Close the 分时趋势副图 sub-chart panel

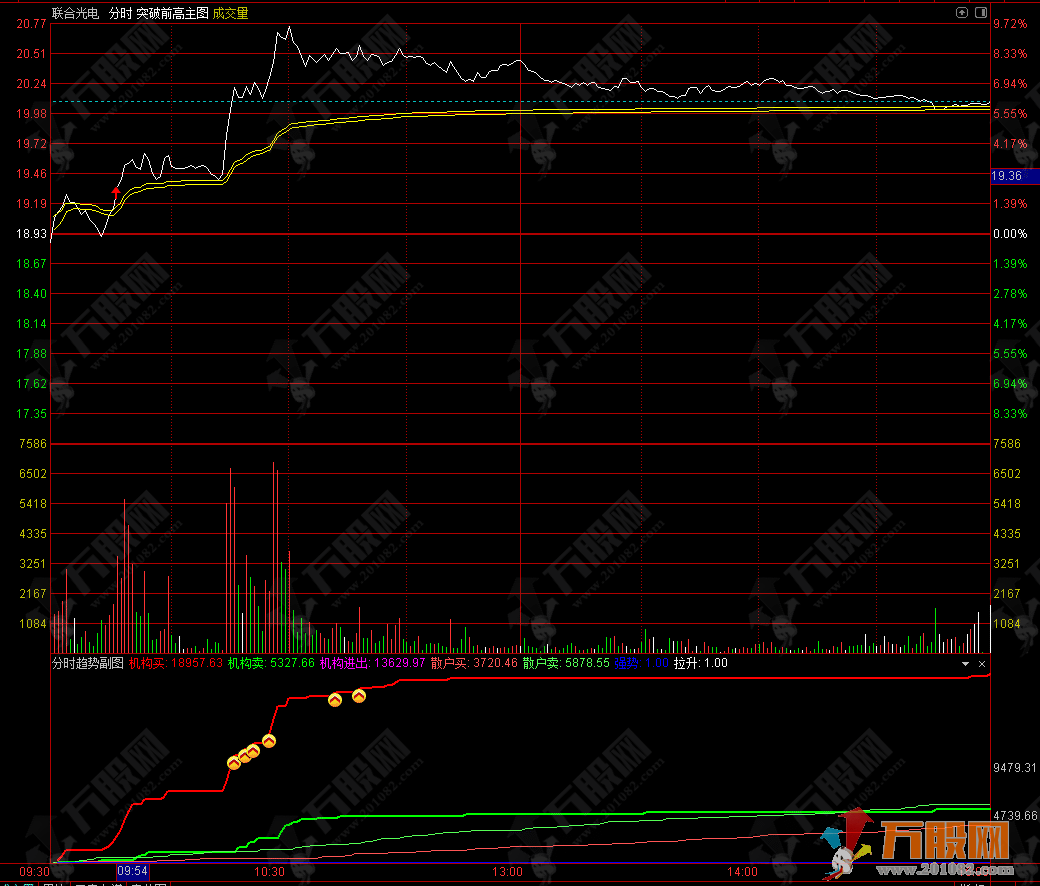(x=982, y=664)
